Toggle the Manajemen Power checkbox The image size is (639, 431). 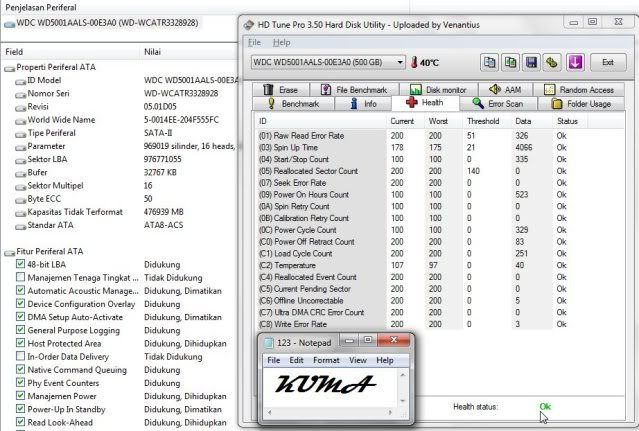pyautogui.click(x=20, y=396)
